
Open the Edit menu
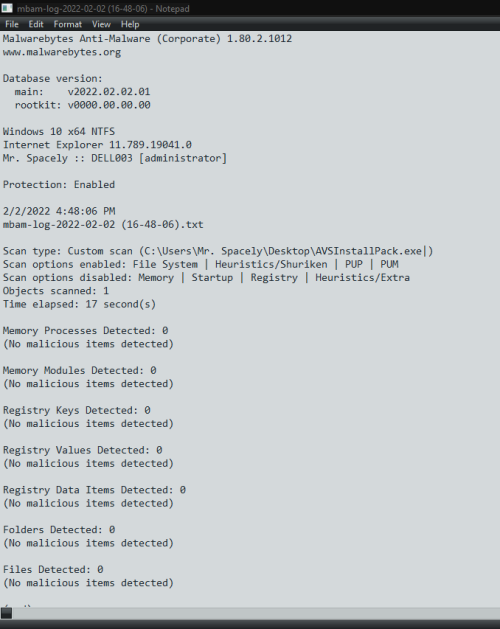point(36,24)
